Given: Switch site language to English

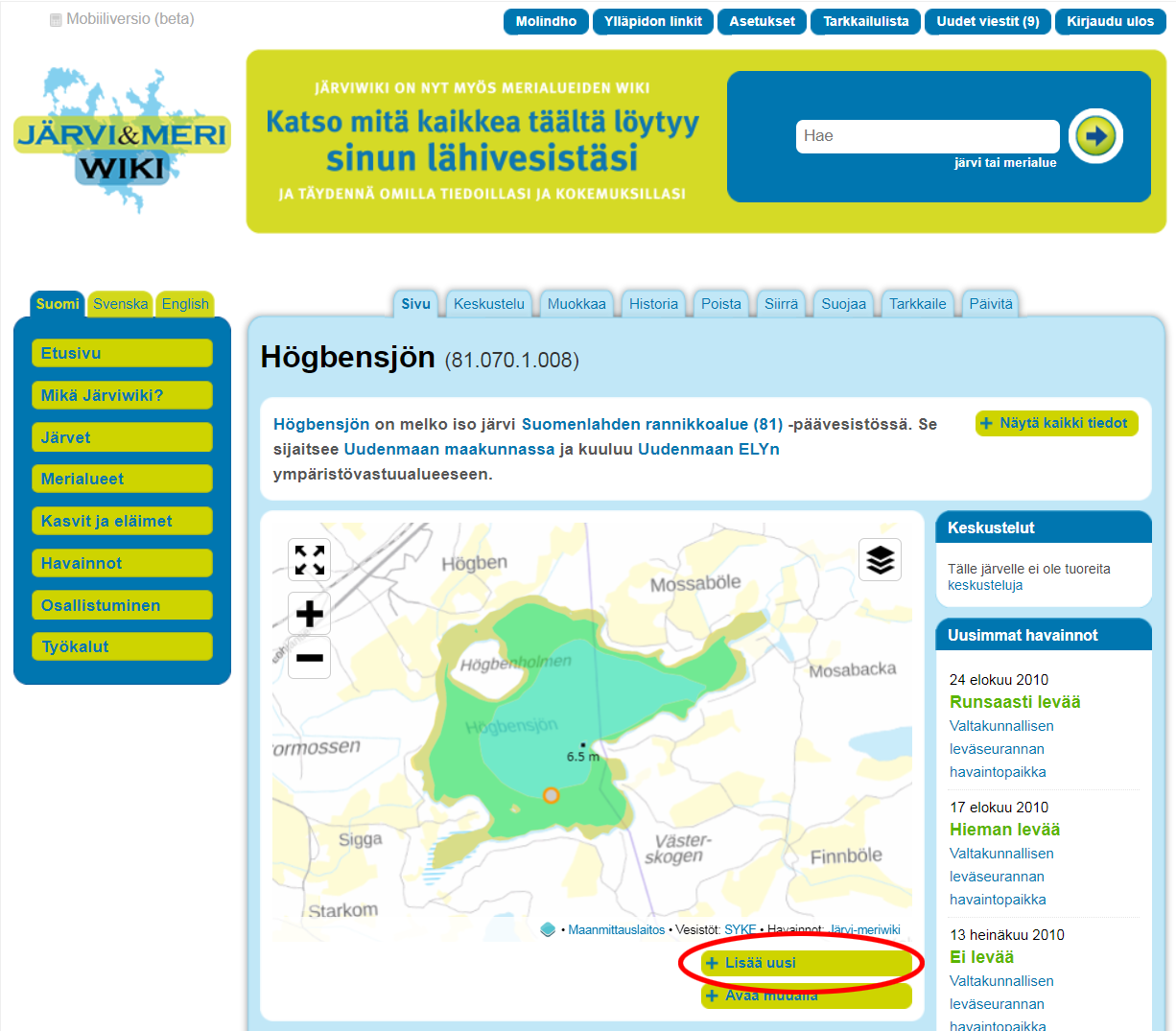Looking at the screenshot, I should tap(184, 304).
